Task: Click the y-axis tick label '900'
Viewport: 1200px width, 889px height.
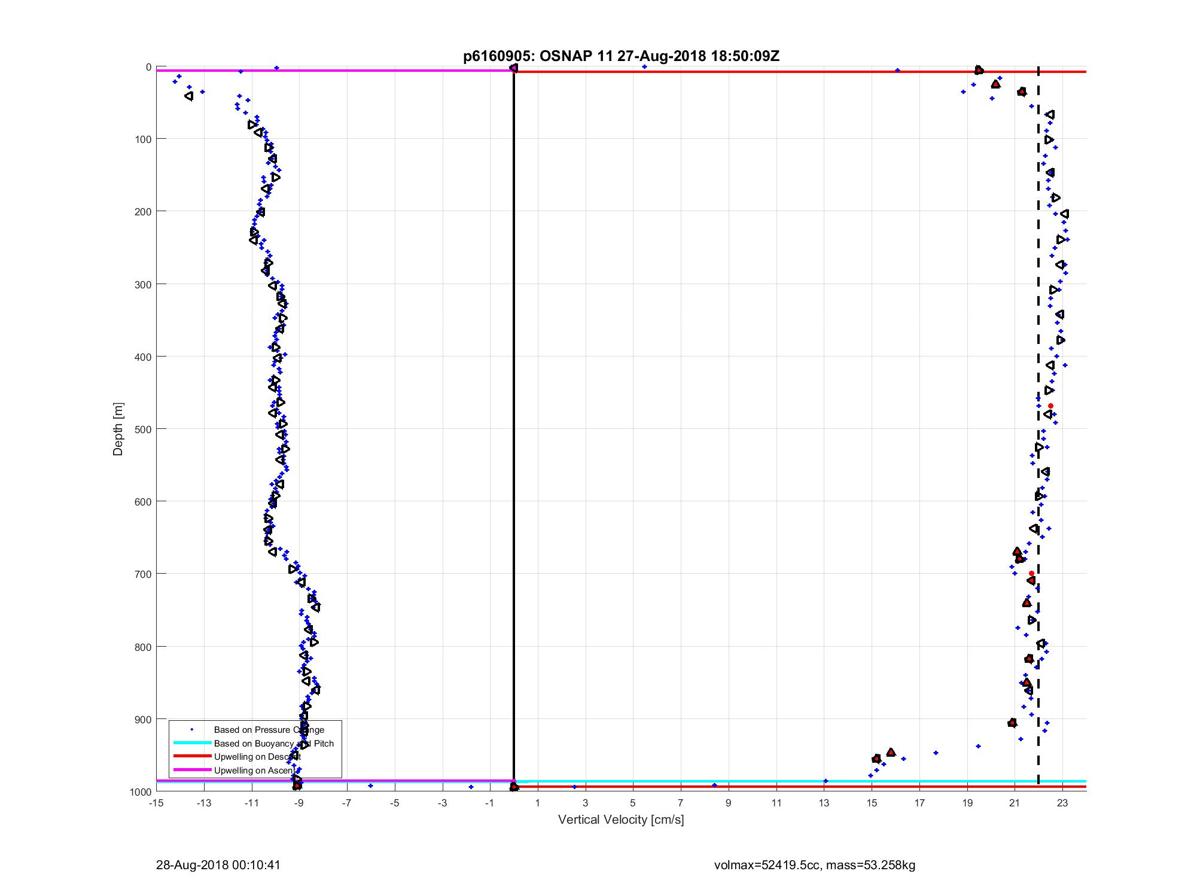Action: [x=141, y=720]
